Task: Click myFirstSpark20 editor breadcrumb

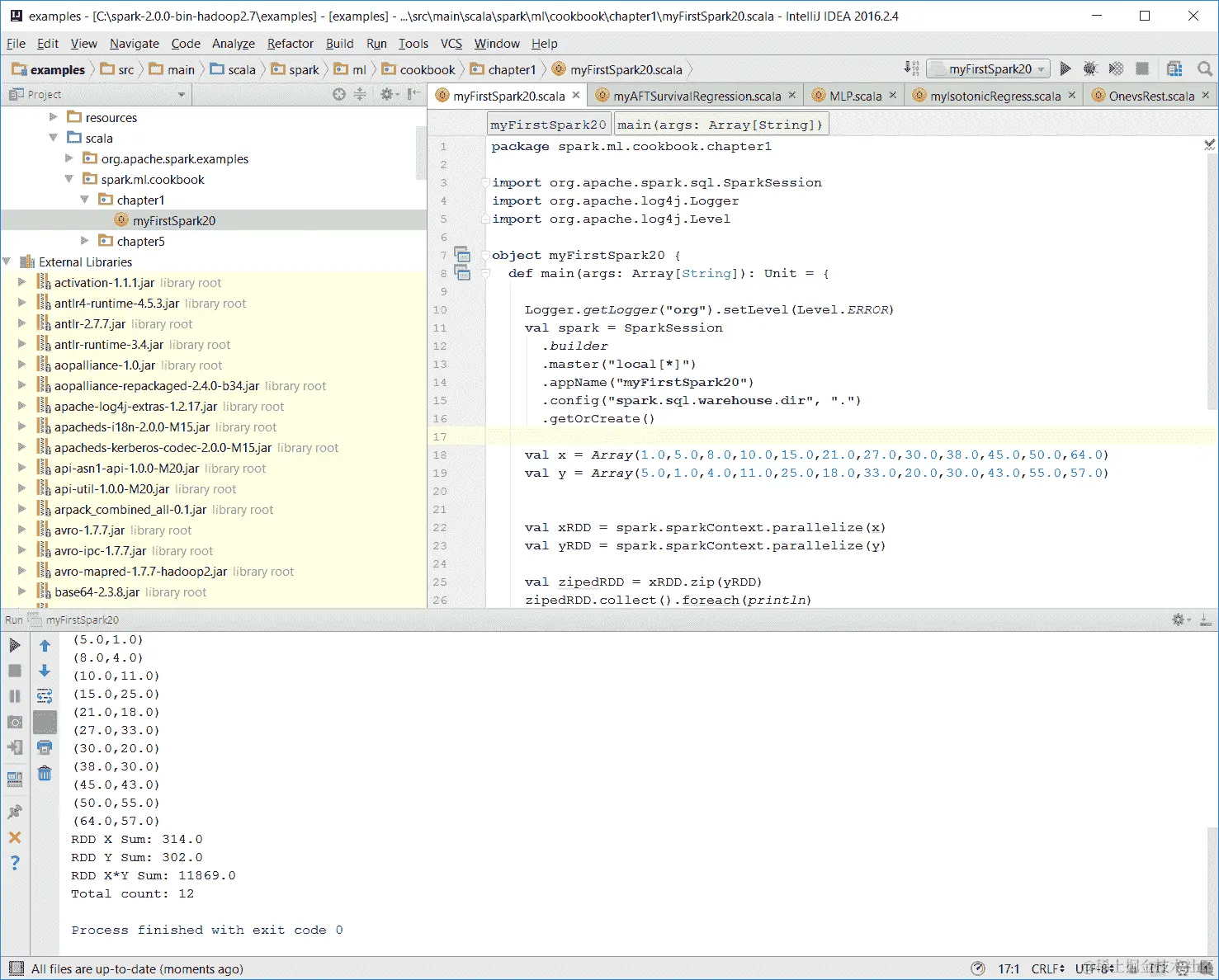Action: (548, 125)
